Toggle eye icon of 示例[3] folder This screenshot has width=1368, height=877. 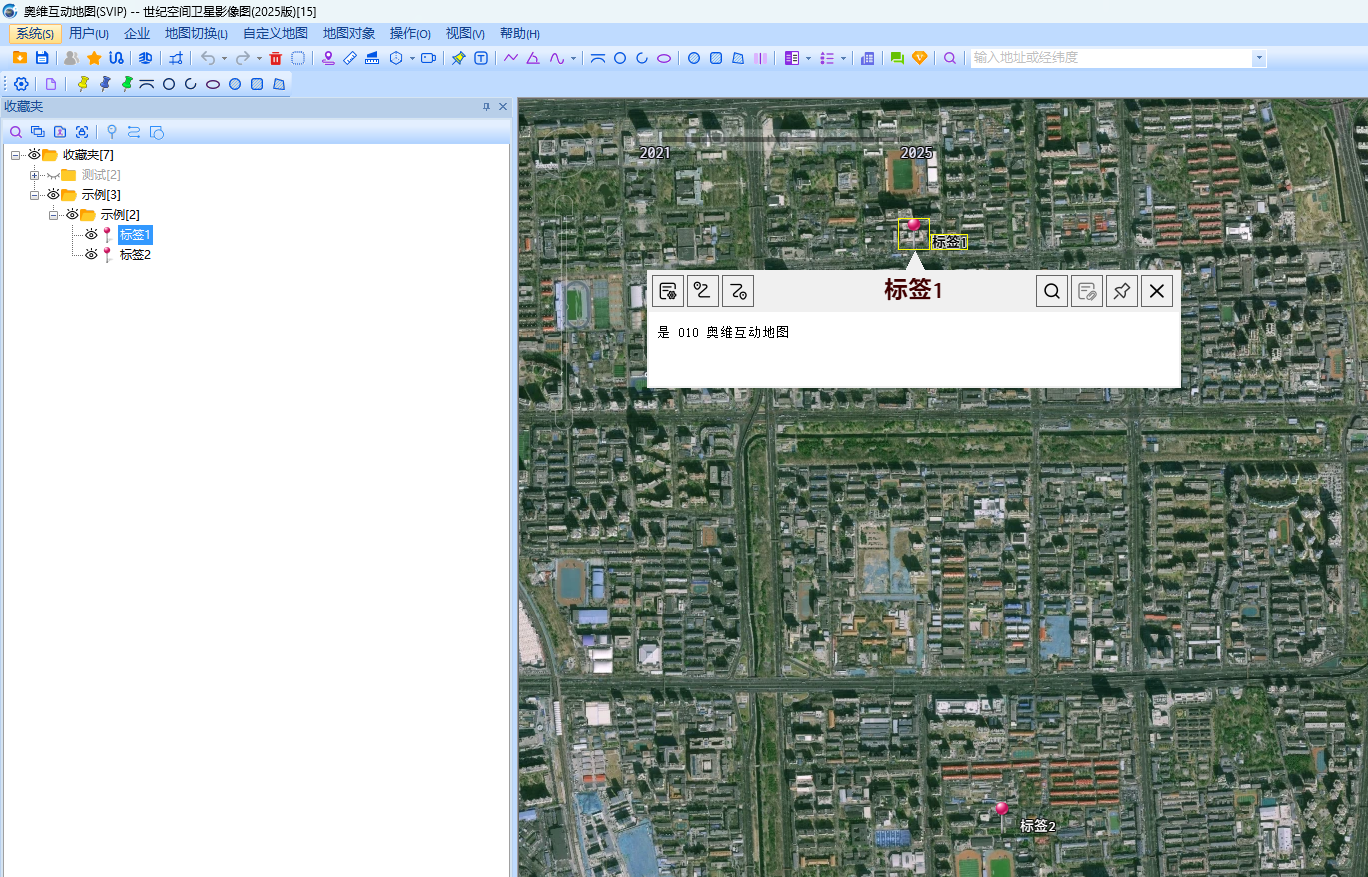click(x=53, y=195)
